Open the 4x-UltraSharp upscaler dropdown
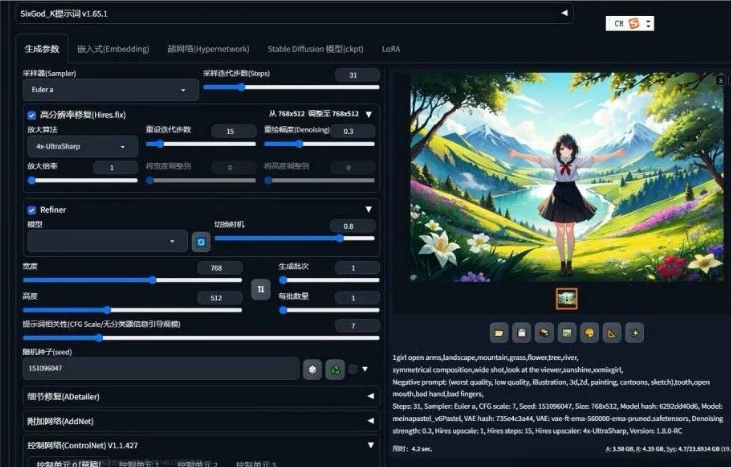This screenshot has height=467, width=731. point(83,146)
